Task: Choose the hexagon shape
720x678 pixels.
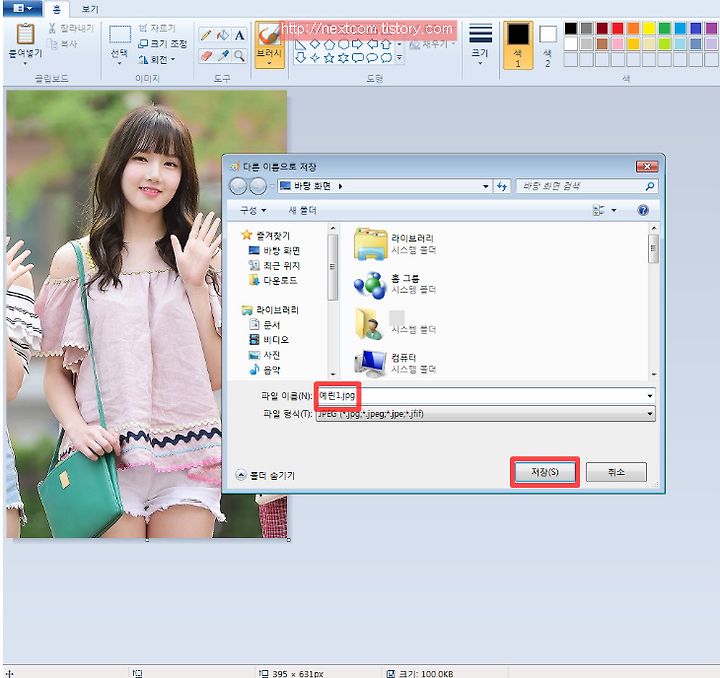Action: [343, 44]
